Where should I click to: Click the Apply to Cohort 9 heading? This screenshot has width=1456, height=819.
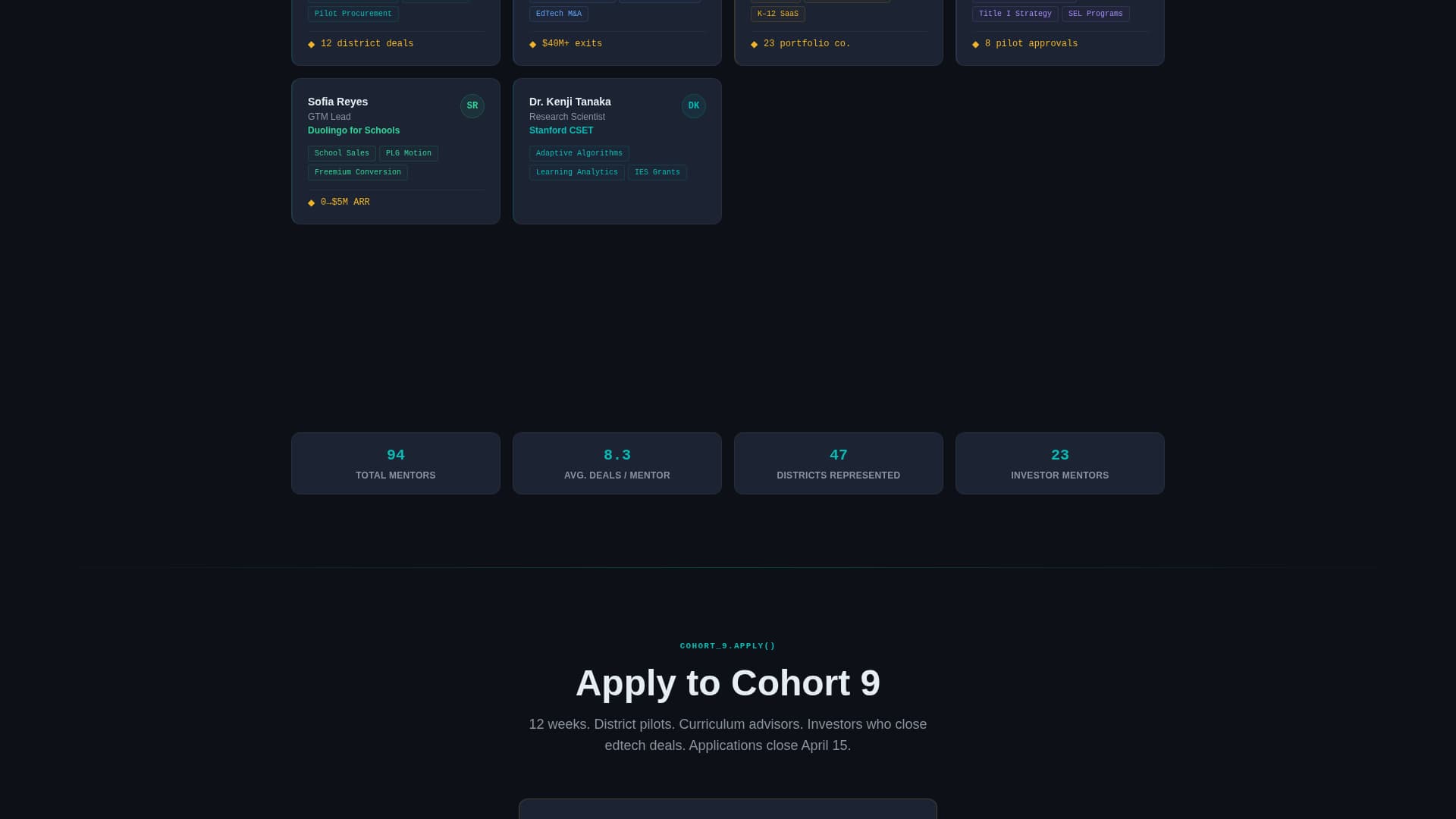tap(728, 683)
